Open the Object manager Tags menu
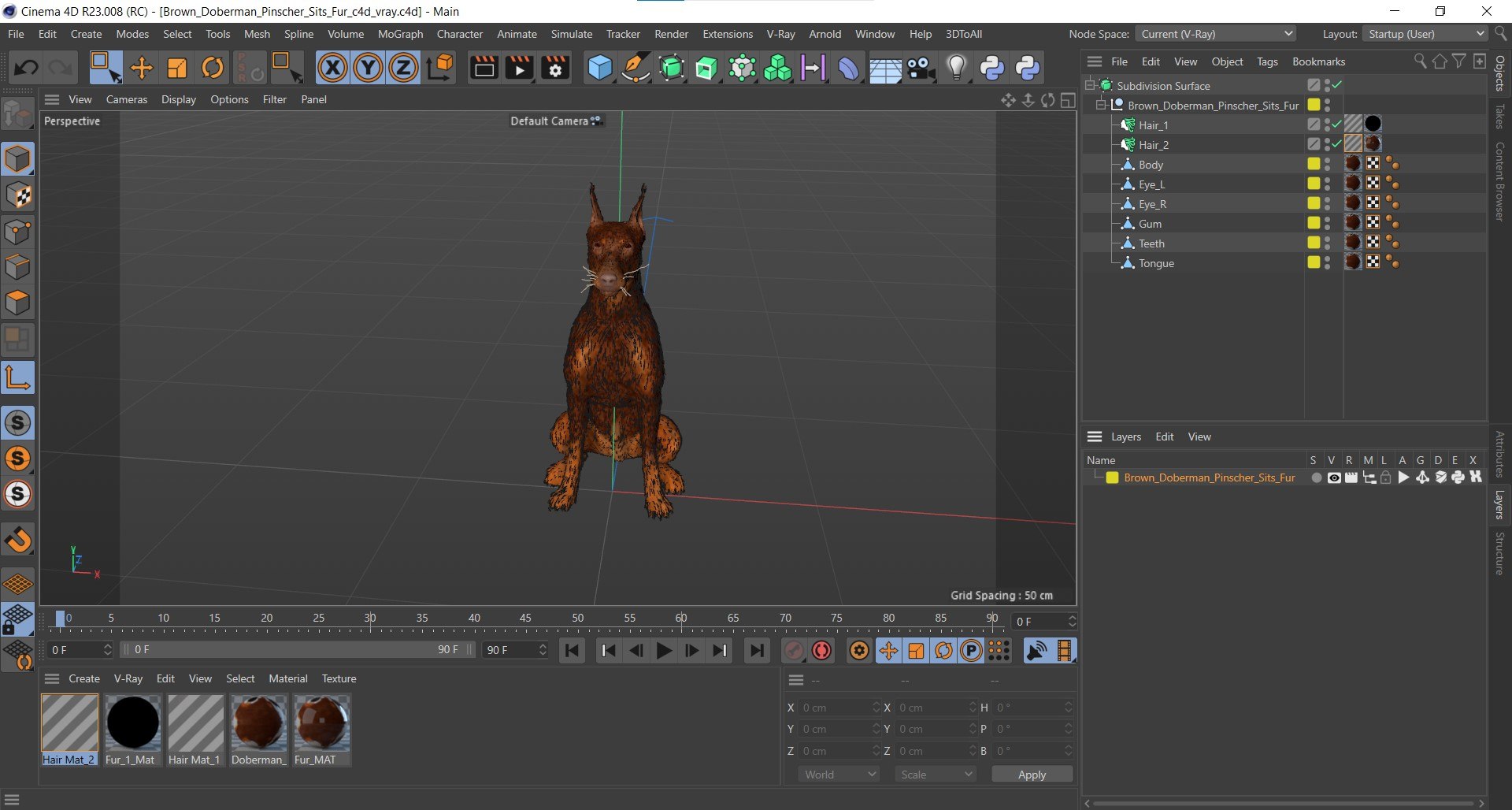Screen dimensions: 1512x810 click(x=1267, y=61)
